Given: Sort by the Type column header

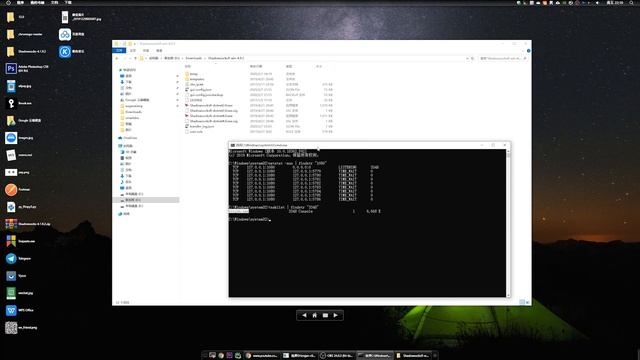Looking at the screenshot, I should coord(289,66).
